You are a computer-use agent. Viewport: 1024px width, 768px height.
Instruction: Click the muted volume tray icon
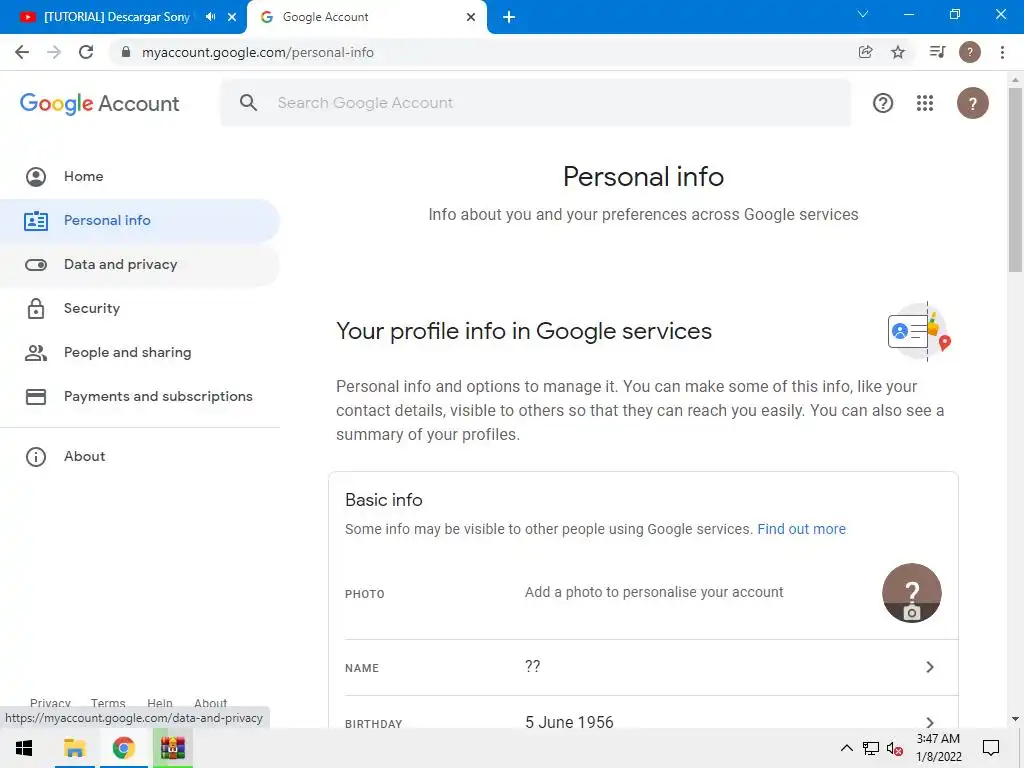pos(895,748)
